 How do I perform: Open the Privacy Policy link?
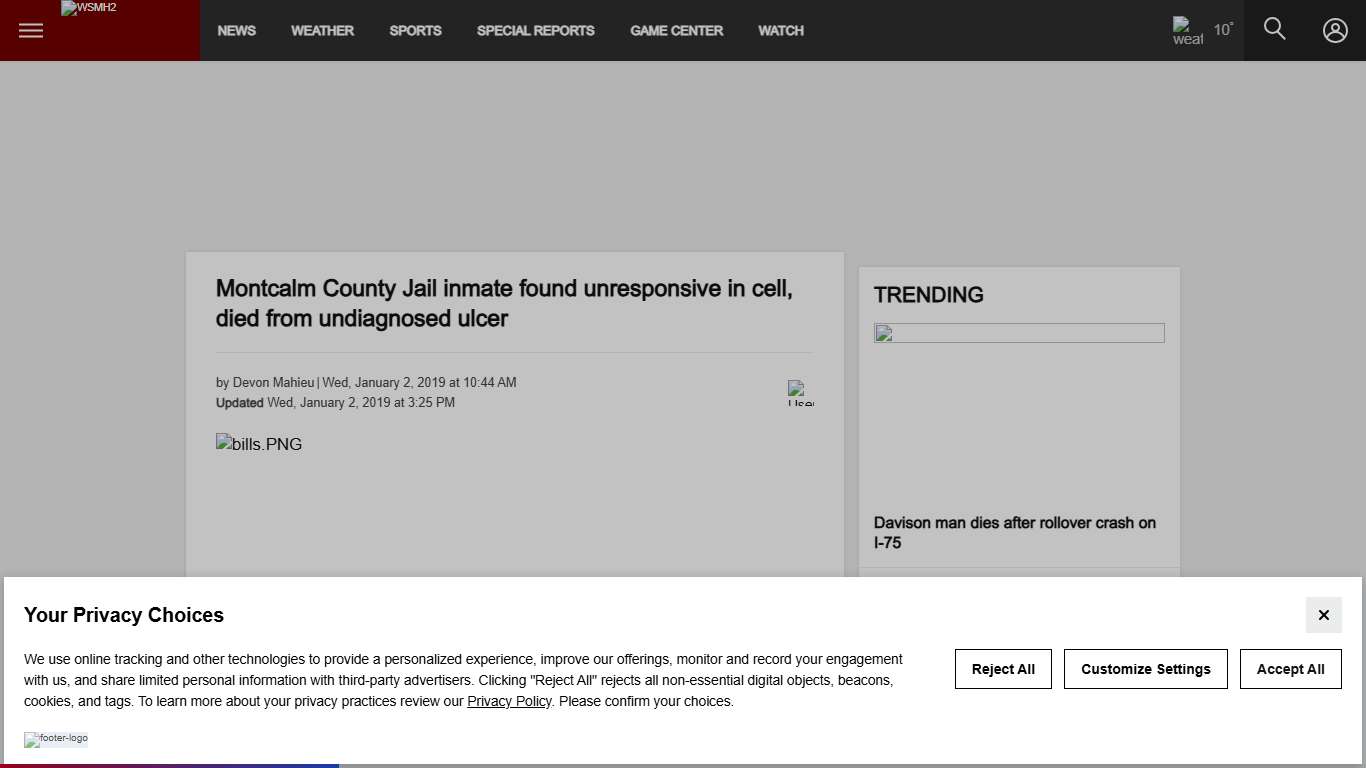[509, 701]
